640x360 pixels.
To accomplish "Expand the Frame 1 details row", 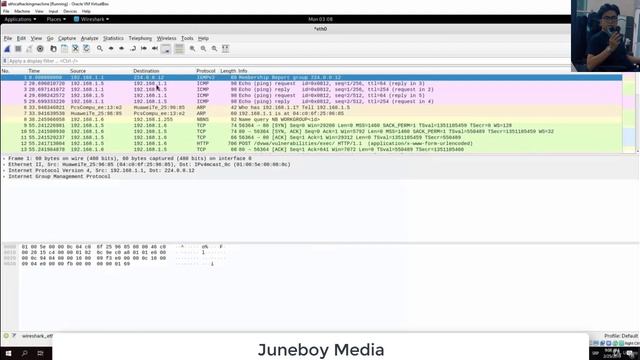I will (x=4, y=158).
